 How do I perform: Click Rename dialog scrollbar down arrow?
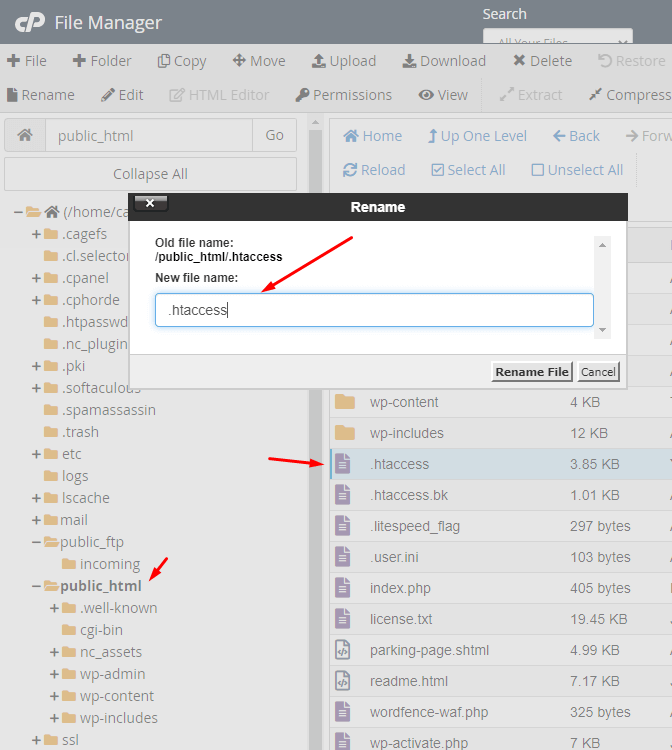602,330
